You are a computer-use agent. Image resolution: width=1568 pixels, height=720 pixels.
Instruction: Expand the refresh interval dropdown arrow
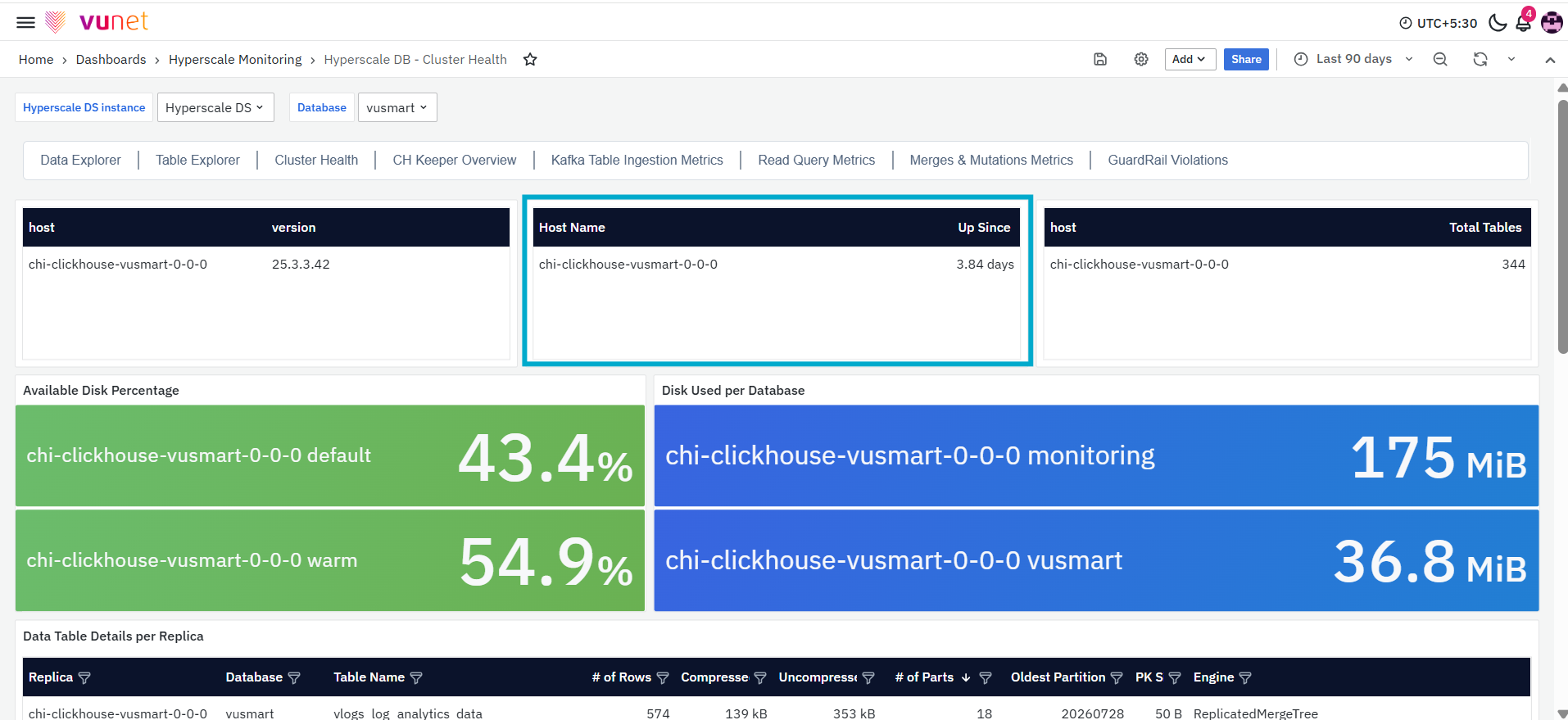point(1511,59)
